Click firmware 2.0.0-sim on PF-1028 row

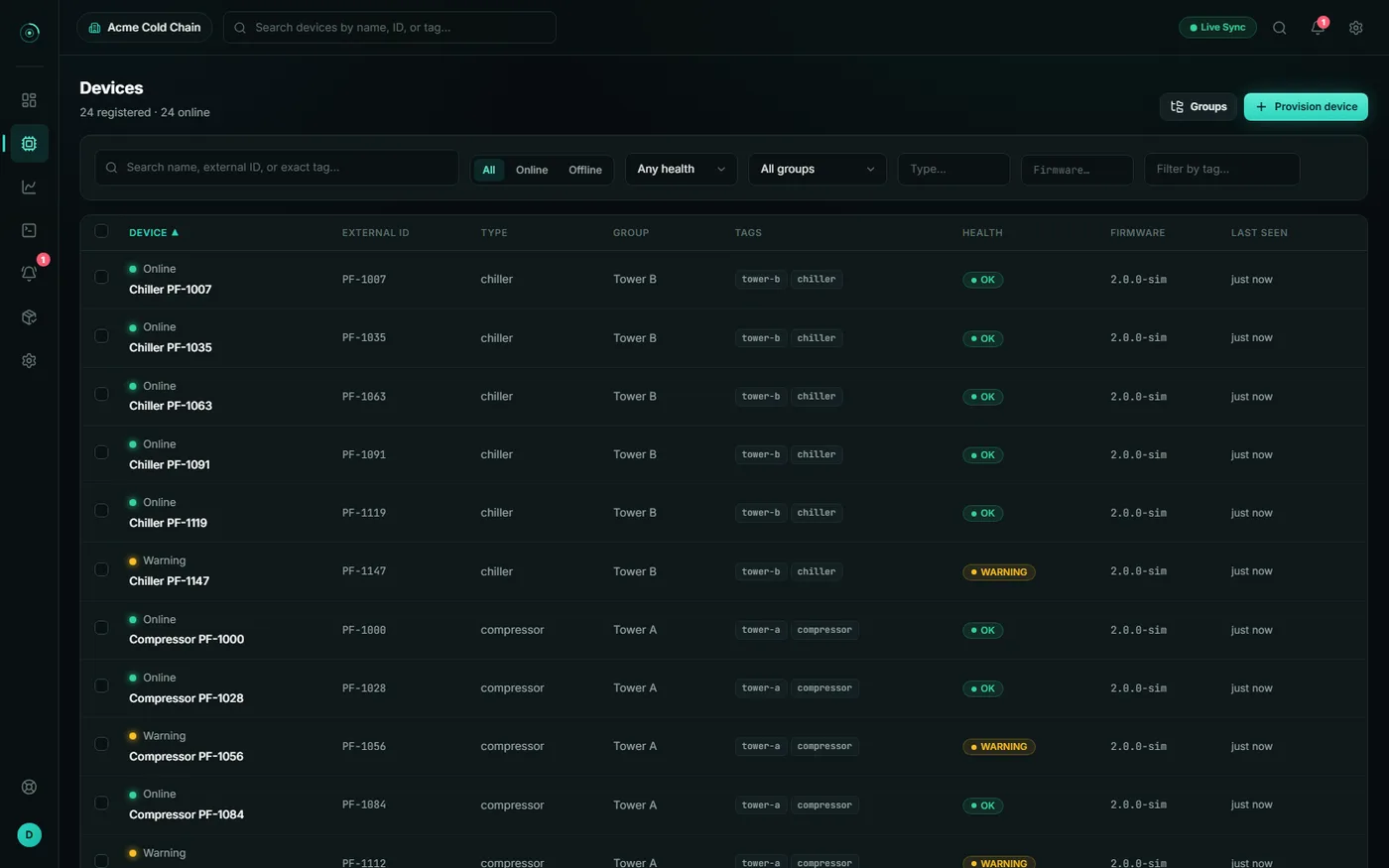1138,687
